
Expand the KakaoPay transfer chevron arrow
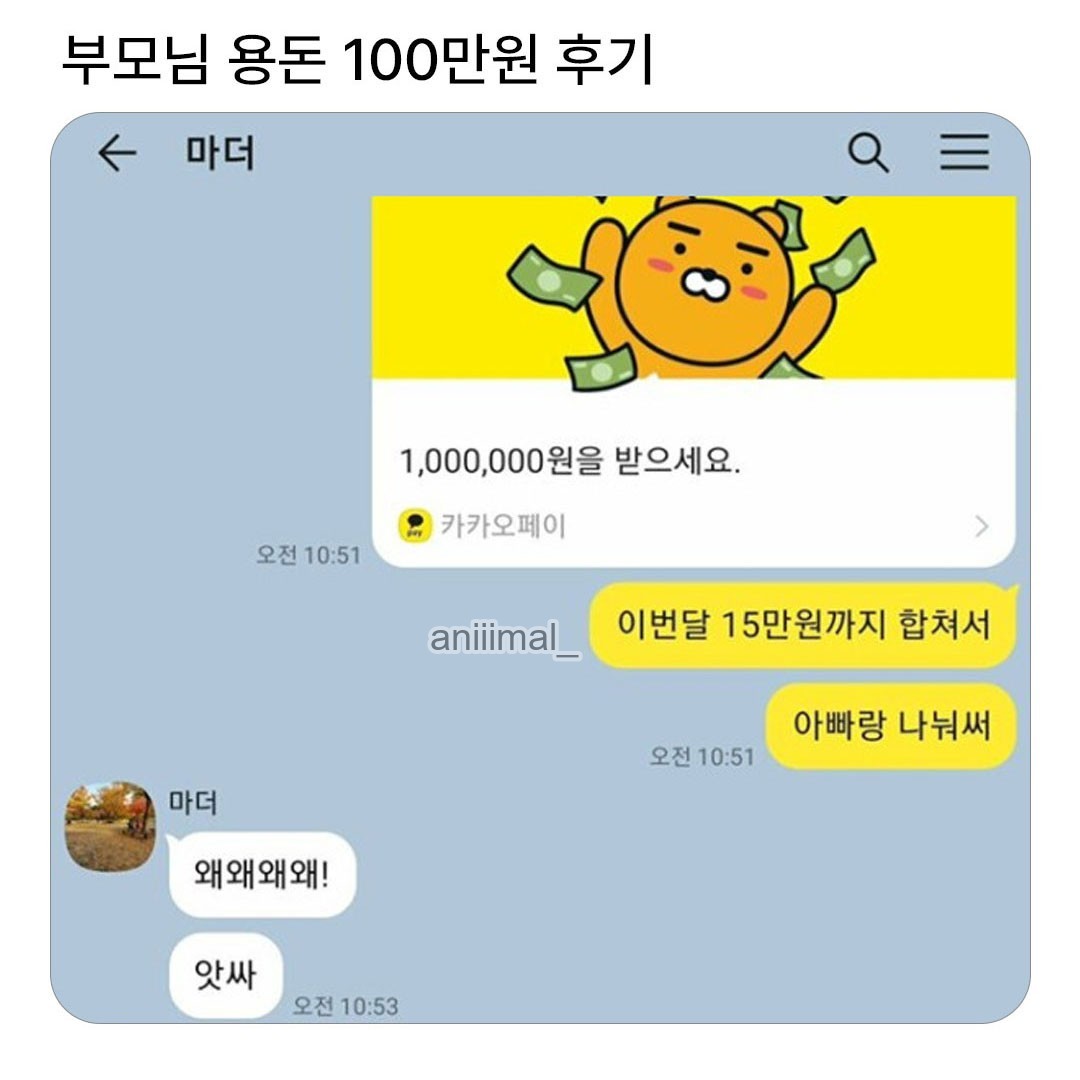pyautogui.click(x=982, y=527)
